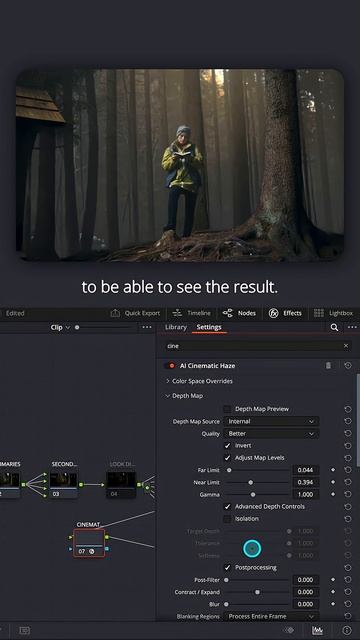Viewport: 360px width, 640px height.
Task: Open effects panel three-dot options menu
Action: 352,327
